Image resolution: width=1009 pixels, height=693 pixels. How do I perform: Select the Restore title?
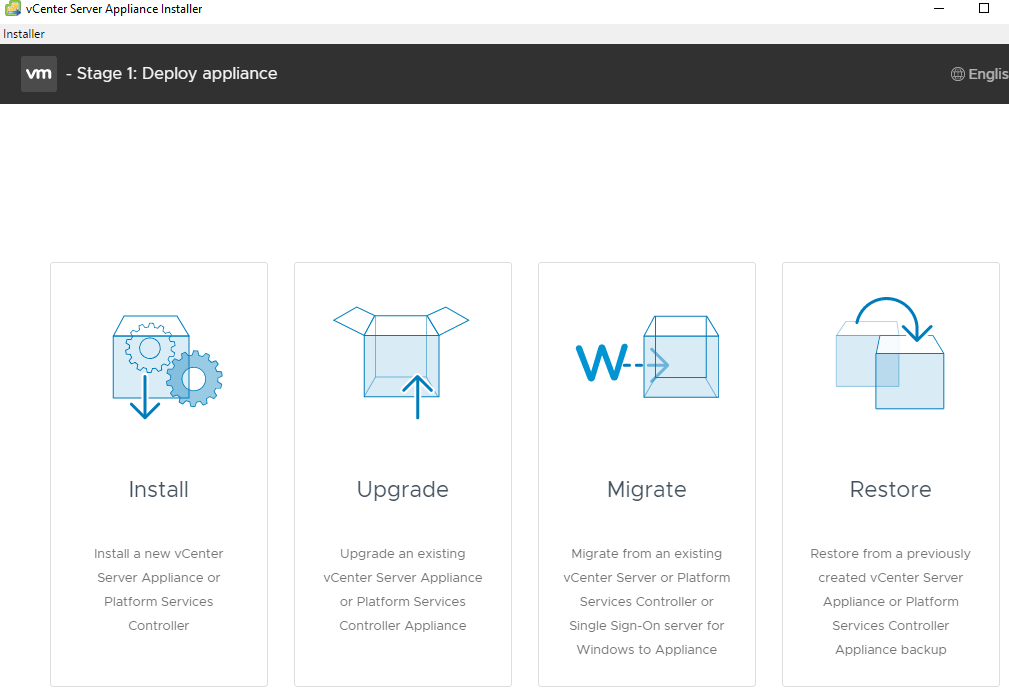click(x=891, y=490)
